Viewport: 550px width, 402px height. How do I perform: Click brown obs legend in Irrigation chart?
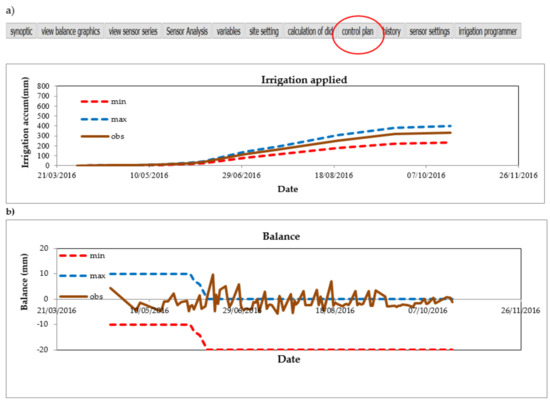pos(102,136)
